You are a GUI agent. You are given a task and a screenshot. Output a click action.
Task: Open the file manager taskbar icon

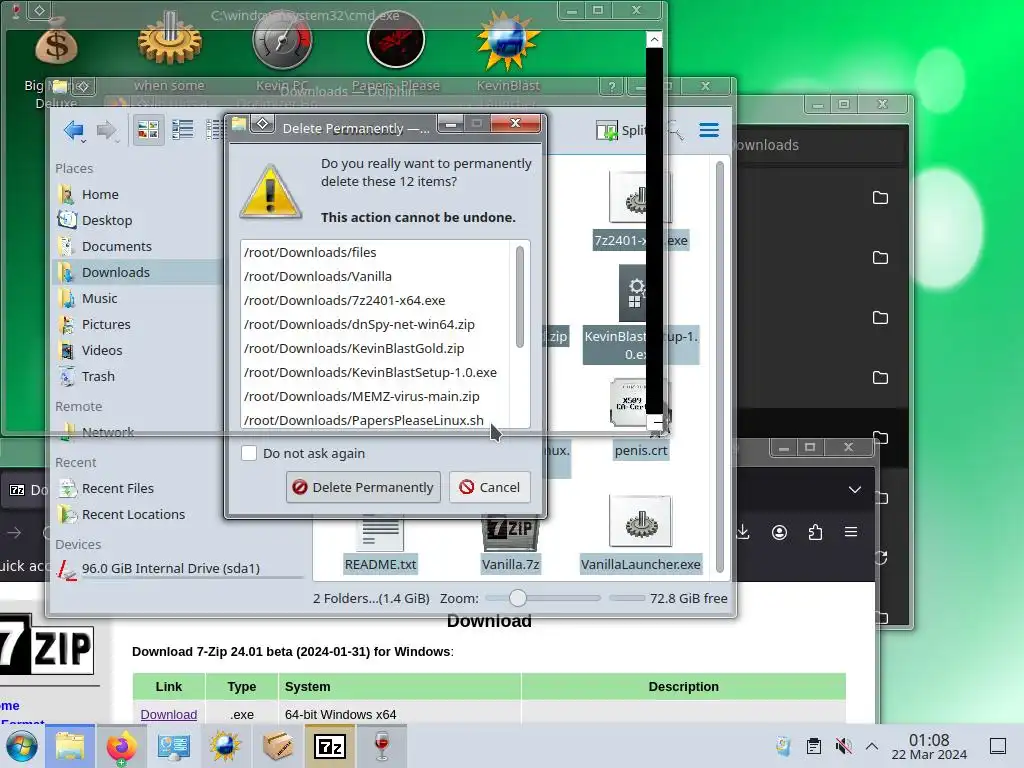pyautogui.click(x=69, y=746)
